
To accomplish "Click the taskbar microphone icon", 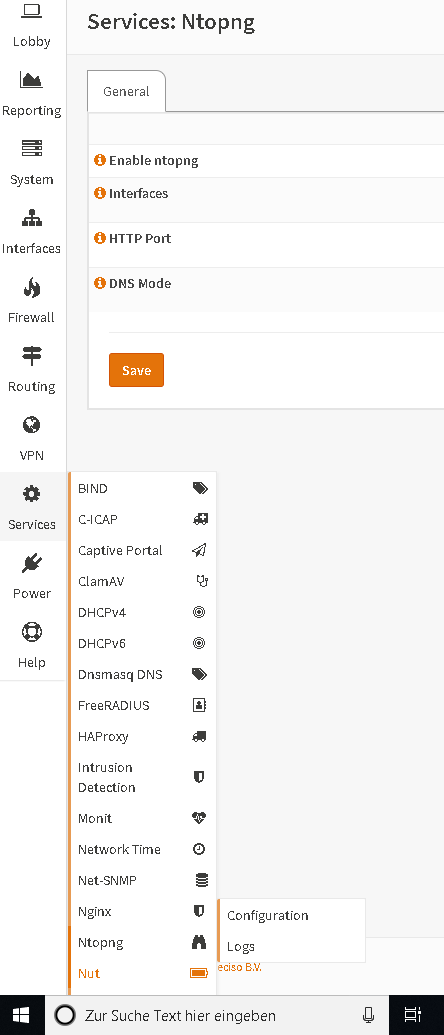I will click(369, 1015).
